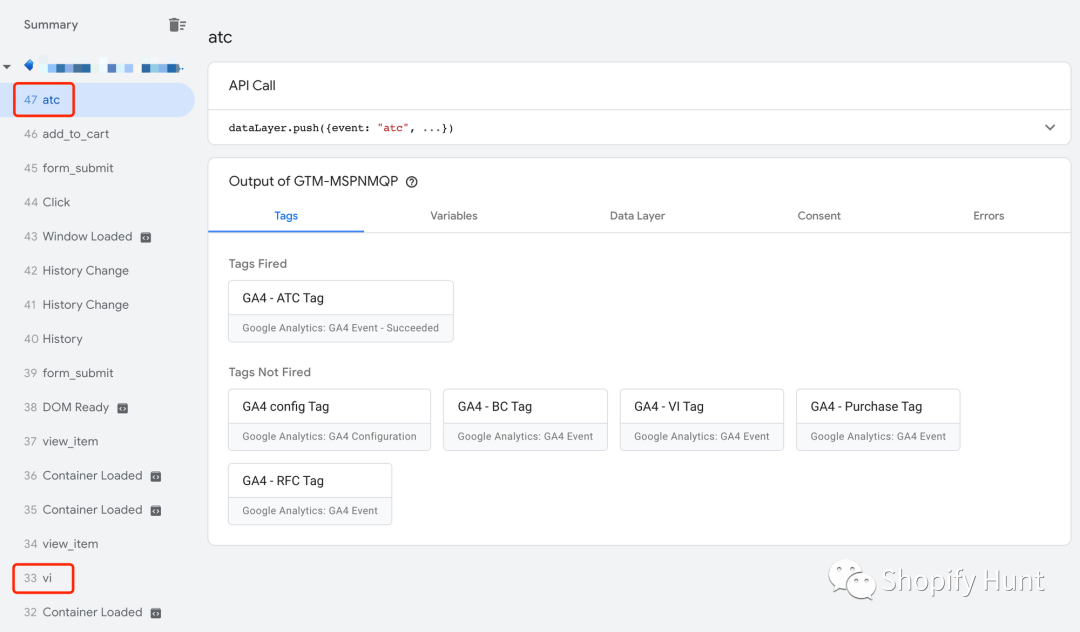Click code icon beside event 32 Container Loaded
Screen dimensions: 1080x632
pos(156,613)
